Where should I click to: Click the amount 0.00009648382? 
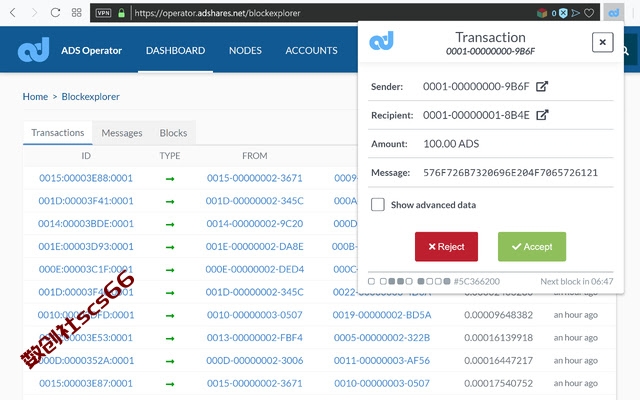pos(498,315)
